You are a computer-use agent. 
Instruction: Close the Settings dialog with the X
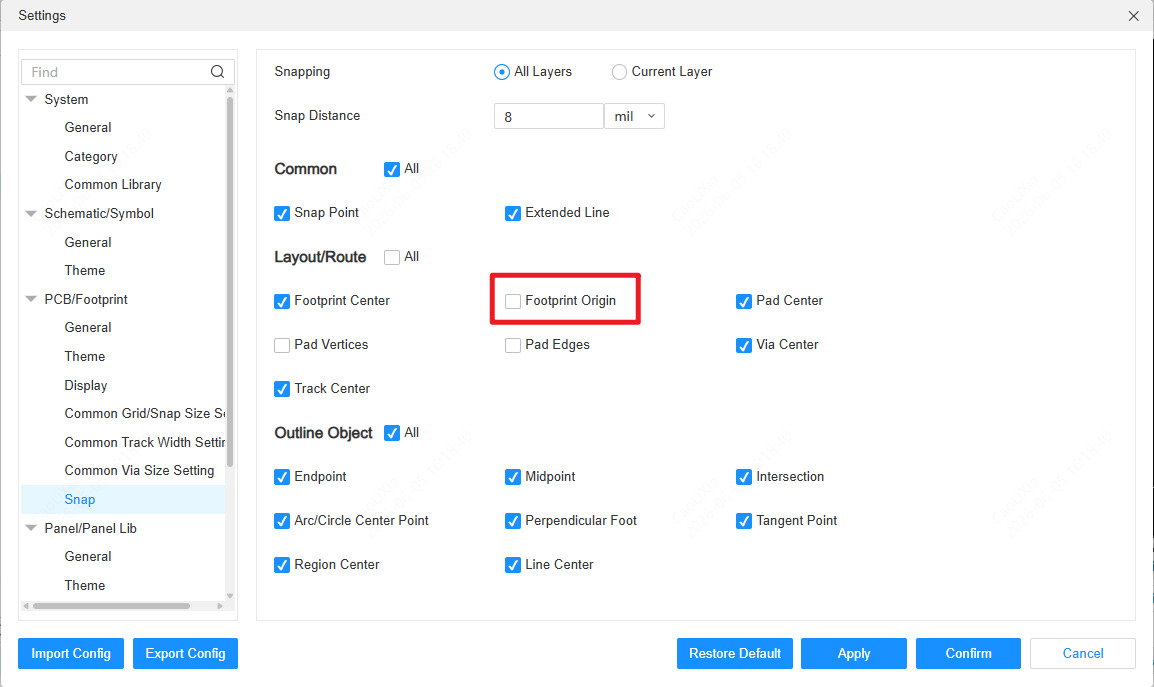point(1133,15)
